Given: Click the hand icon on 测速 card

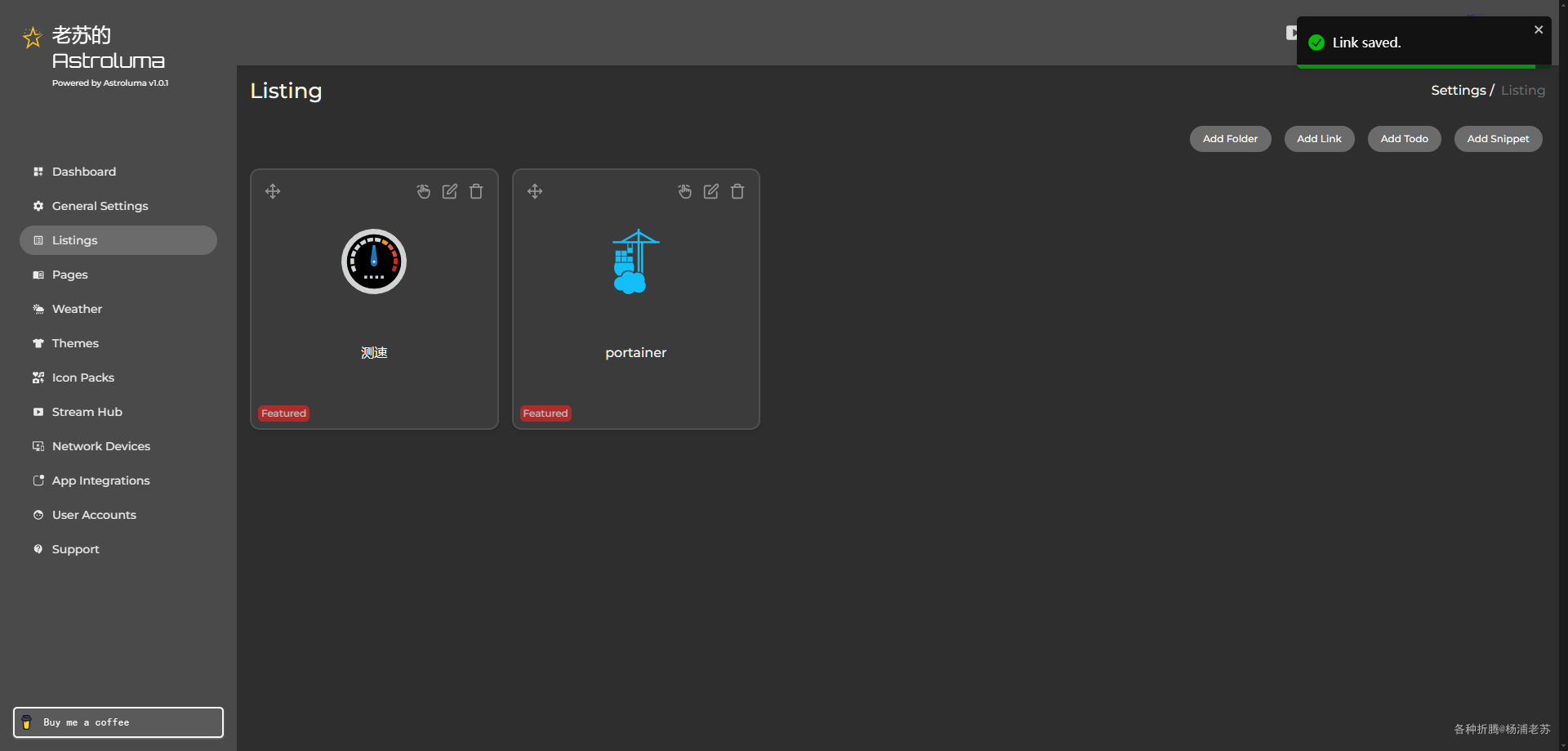Looking at the screenshot, I should pos(423,191).
